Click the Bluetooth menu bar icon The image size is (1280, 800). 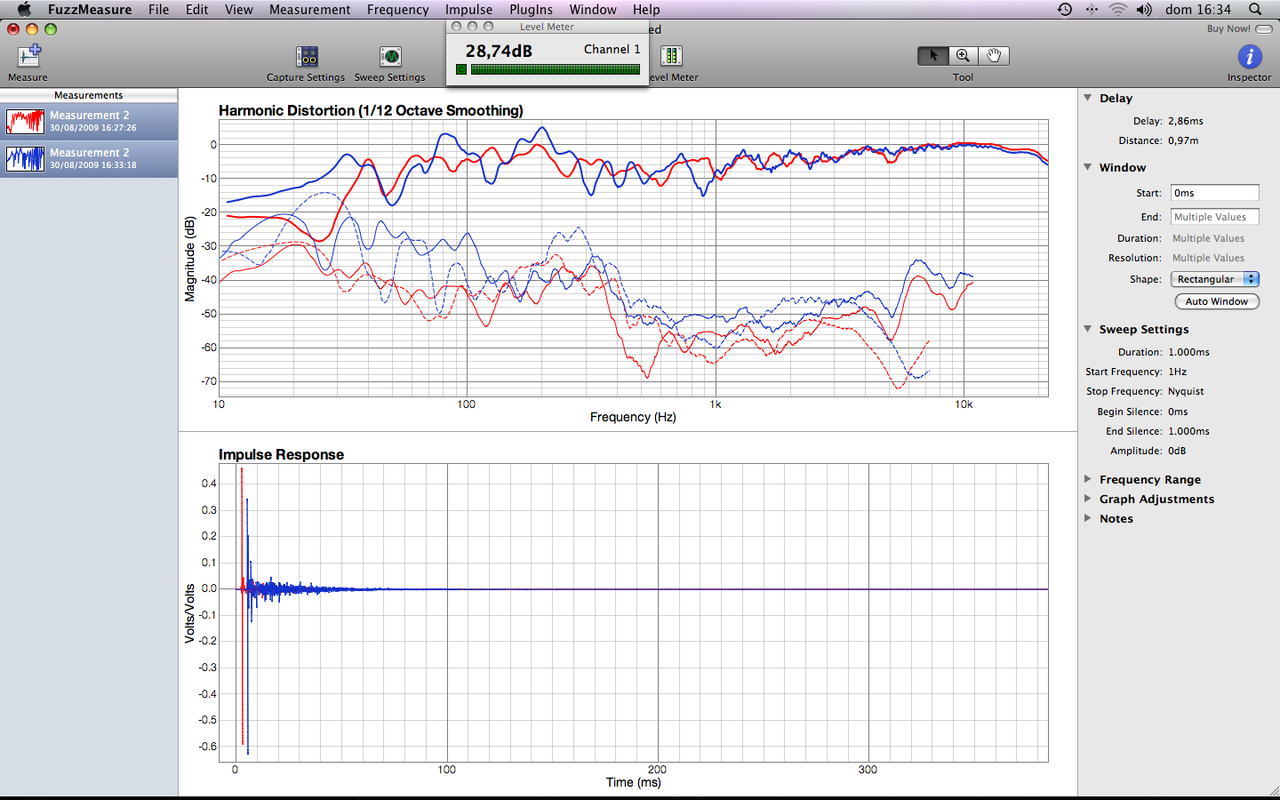tap(1092, 9)
